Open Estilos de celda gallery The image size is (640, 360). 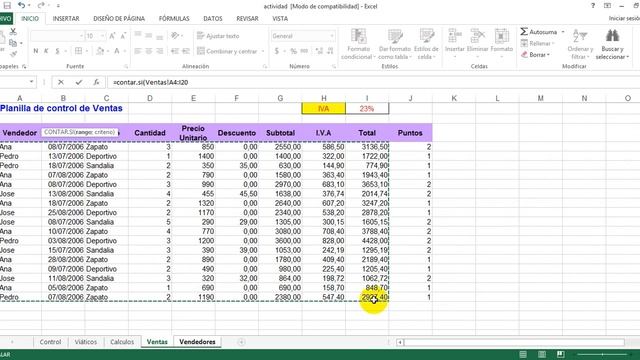coord(426,44)
